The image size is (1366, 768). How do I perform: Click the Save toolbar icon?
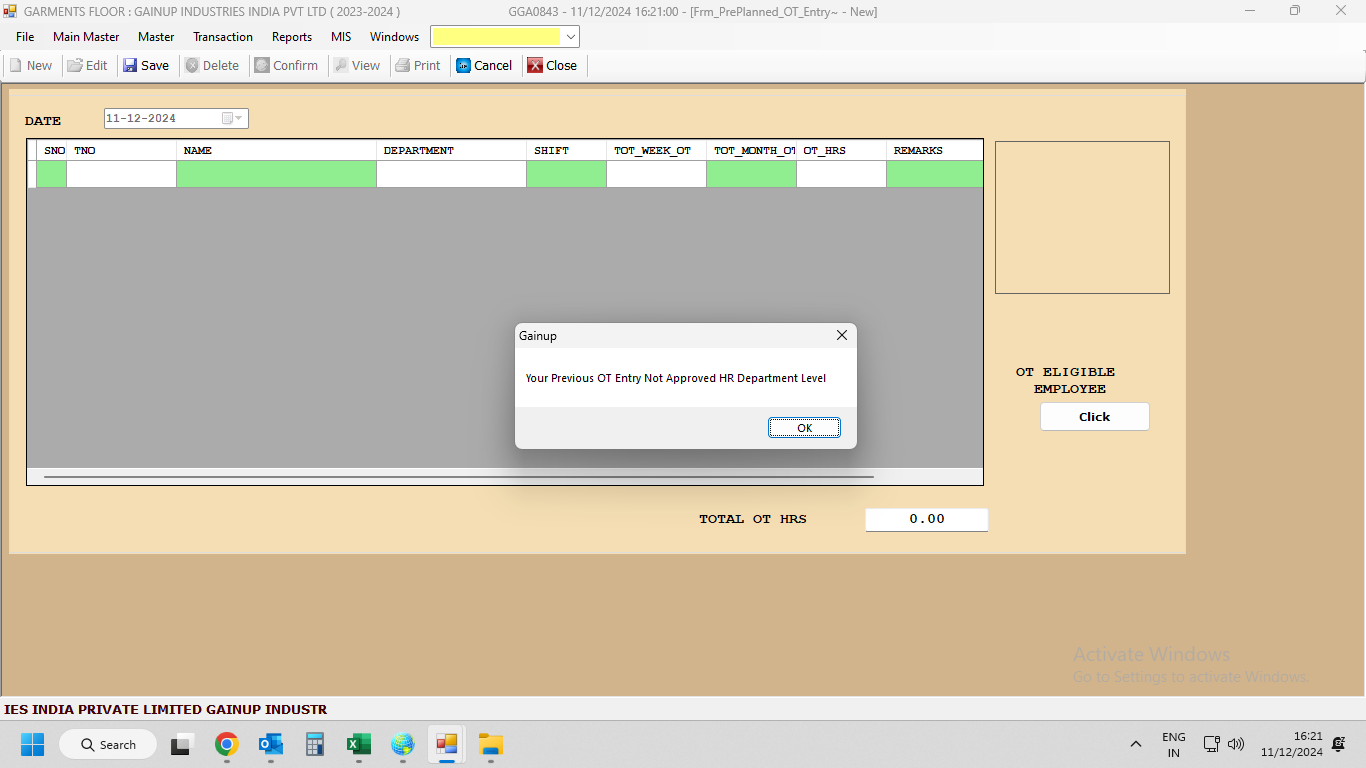tap(130, 66)
